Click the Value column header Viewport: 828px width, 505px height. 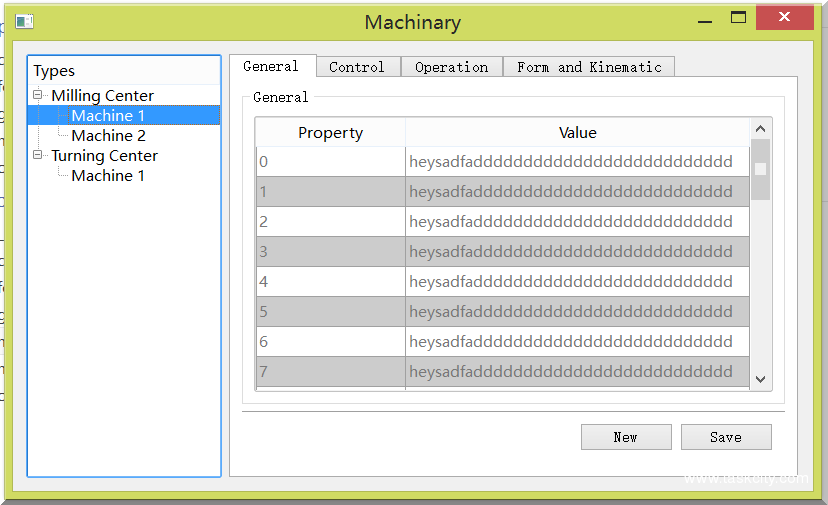click(x=578, y=132)
